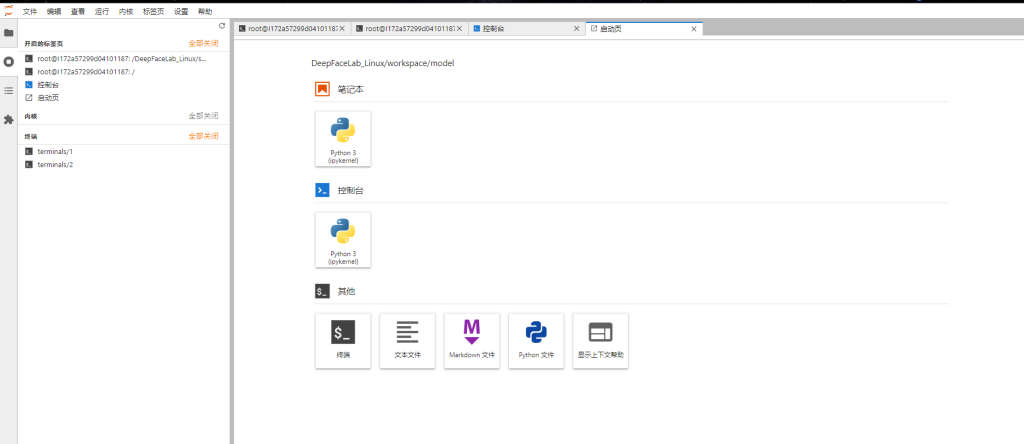Create a new Python 文件 from launcher

point(536,341)
